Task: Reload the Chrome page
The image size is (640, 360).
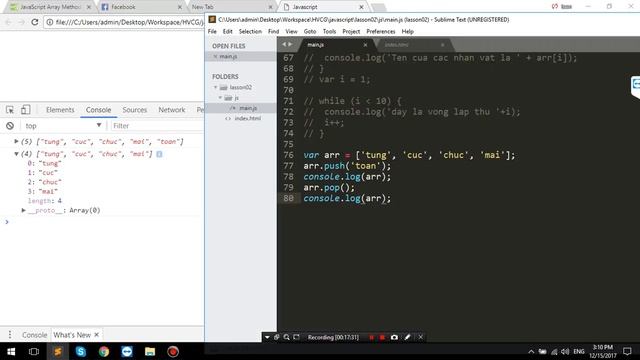Action: (35, 22)
